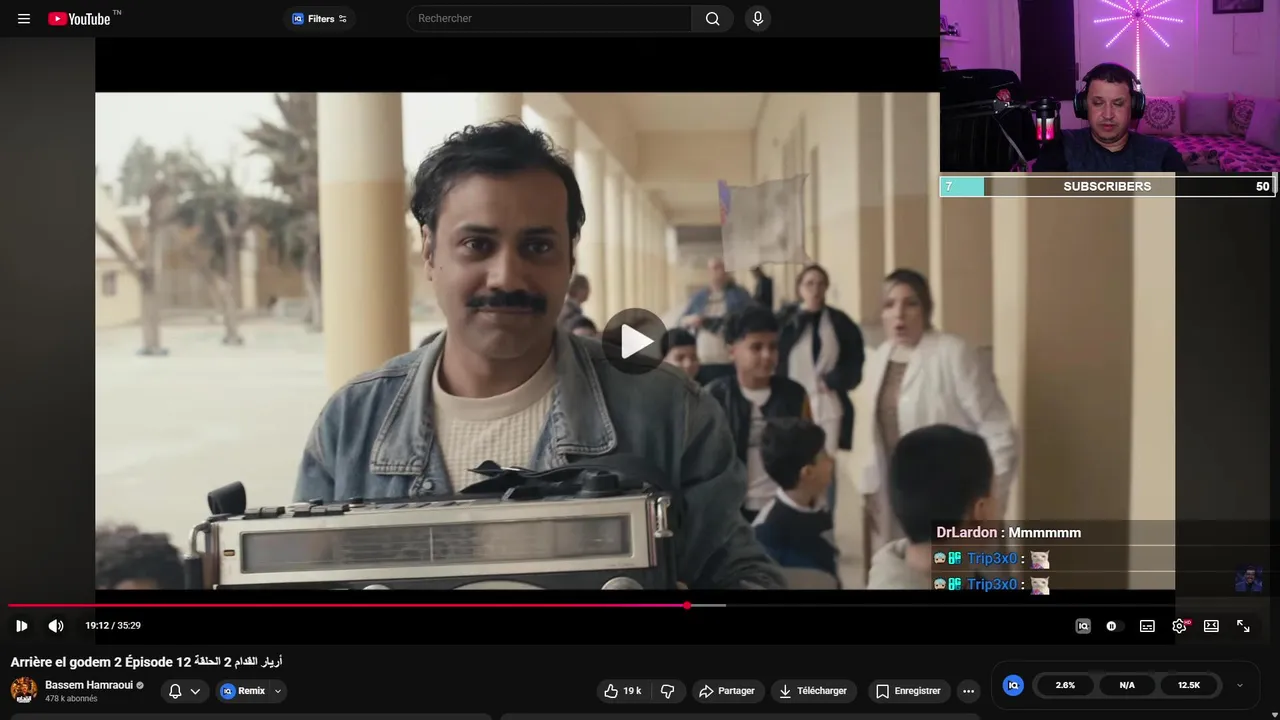Open the three-dot more actions menu
Image resolution: width=1280 pixels, height=720 pixels.
click(968, 691)
